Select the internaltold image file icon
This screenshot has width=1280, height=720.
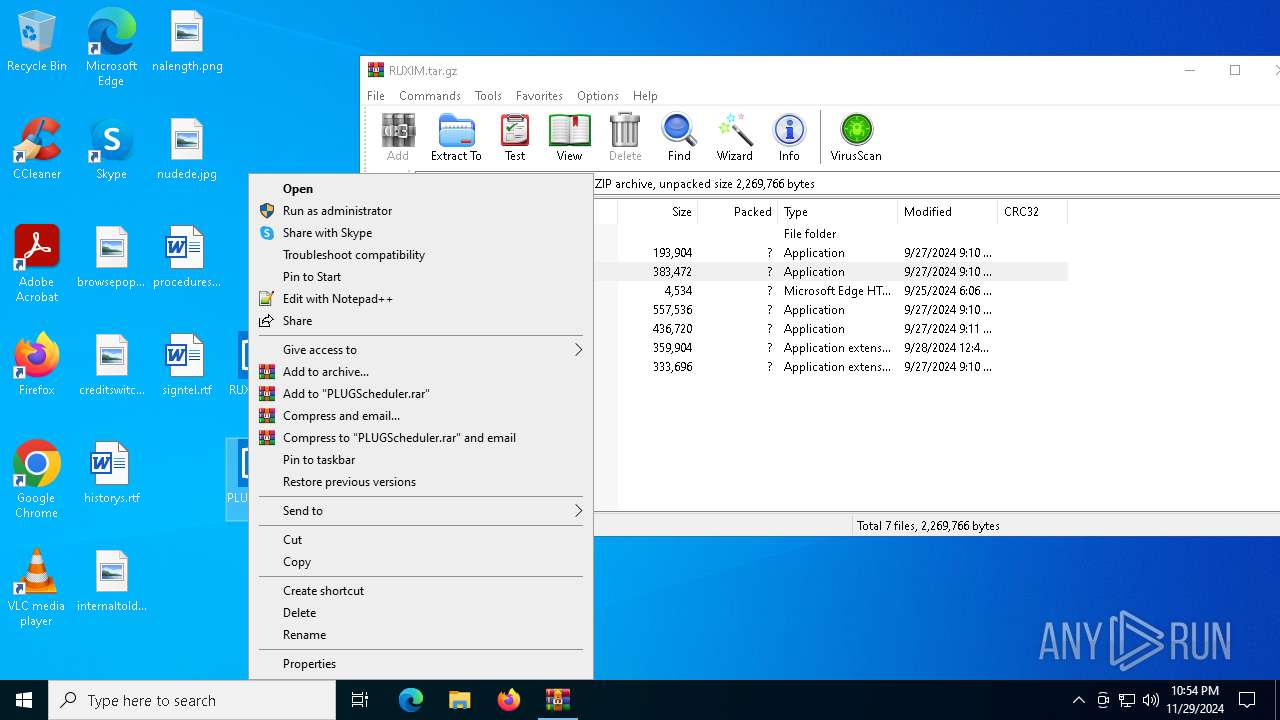pos(111,581)
